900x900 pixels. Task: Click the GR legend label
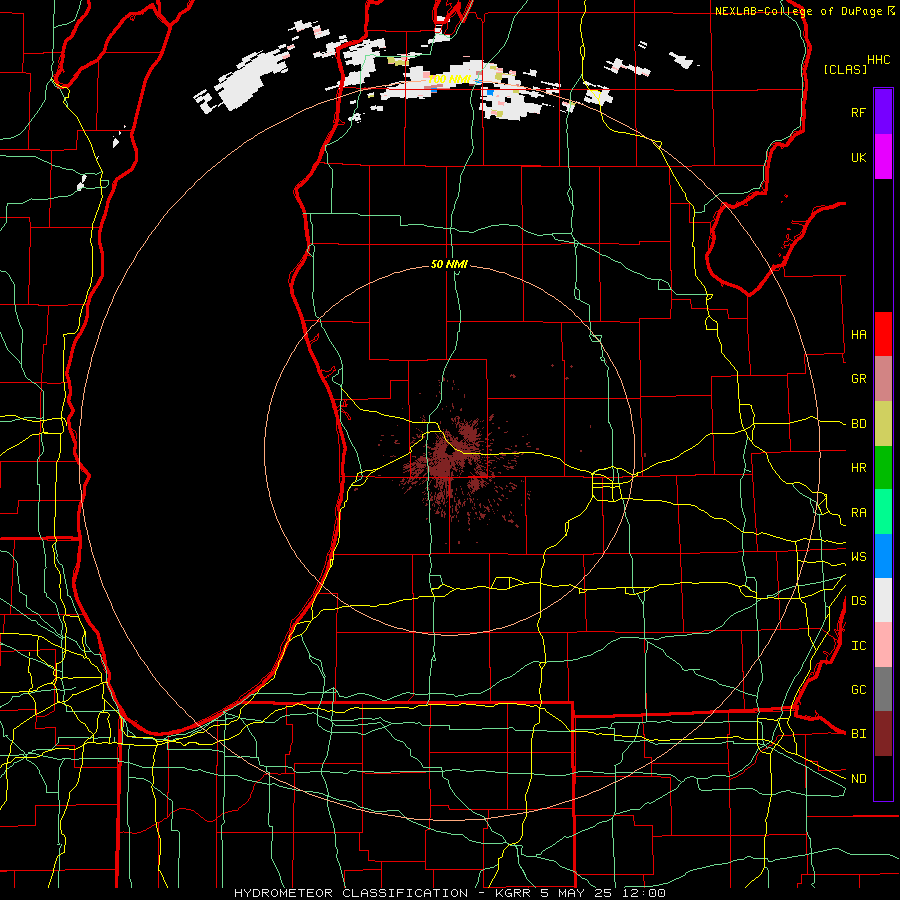pyautogui.click(x=858, y=379)
